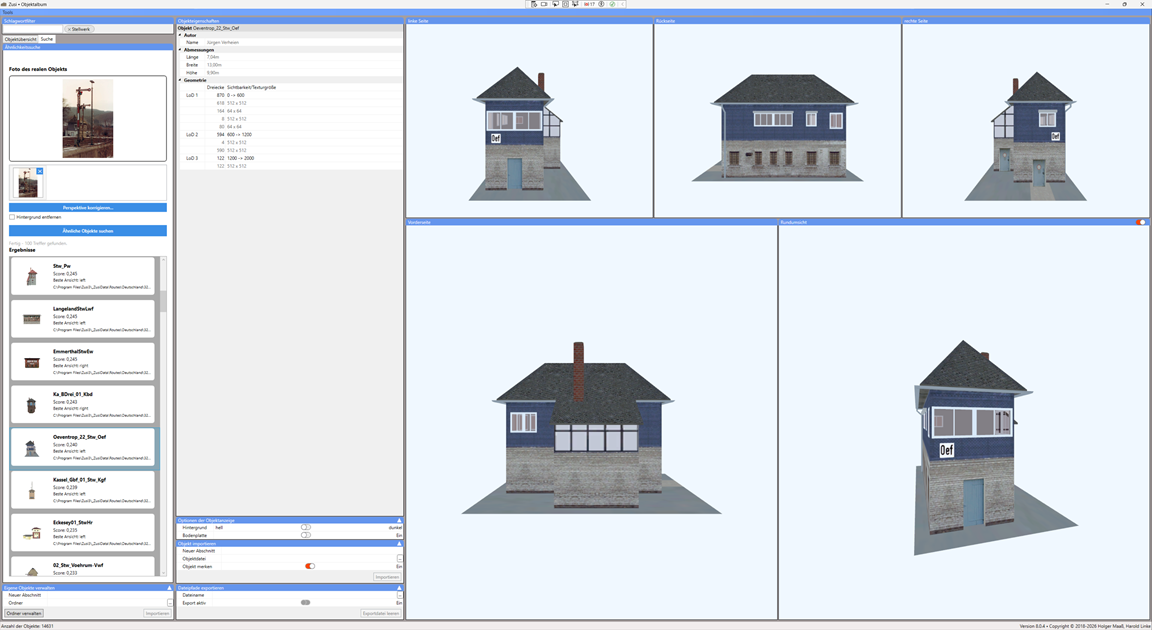Screen dimensions: 1152x630
Task: Collapse the Dateipfade exportieren panel
Action: 399,587
